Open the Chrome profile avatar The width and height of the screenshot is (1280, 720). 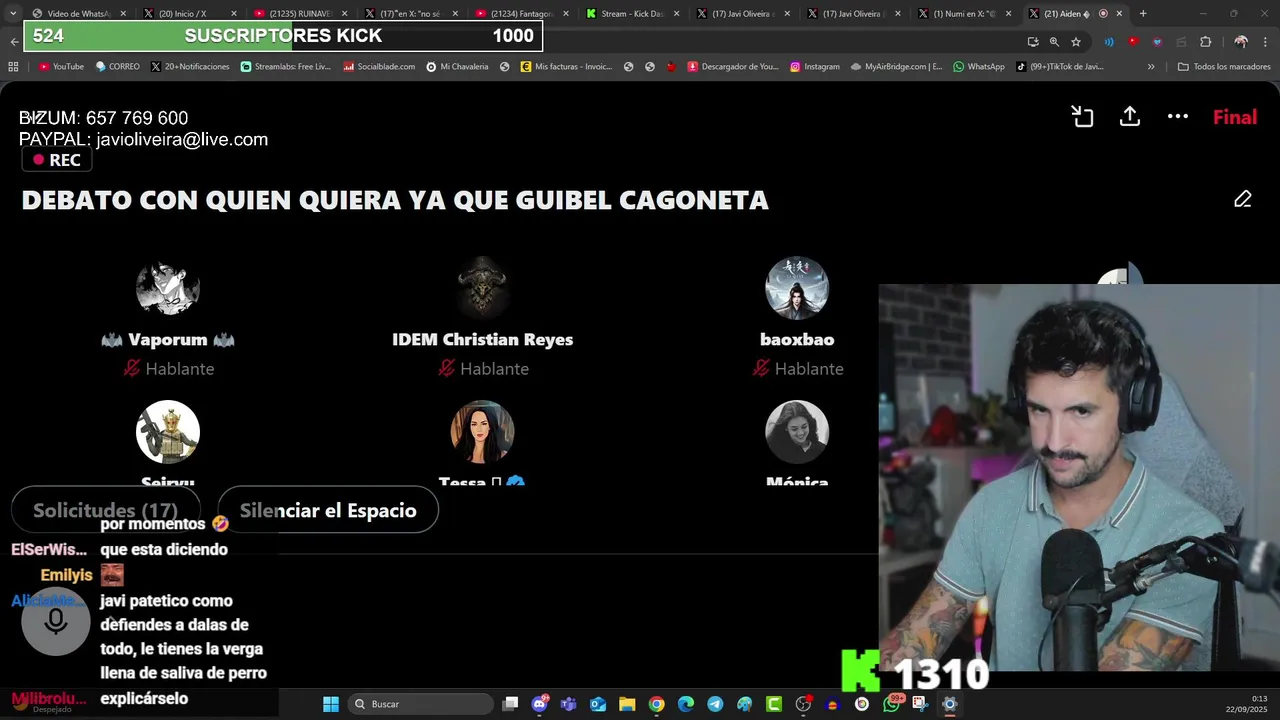1241,42
